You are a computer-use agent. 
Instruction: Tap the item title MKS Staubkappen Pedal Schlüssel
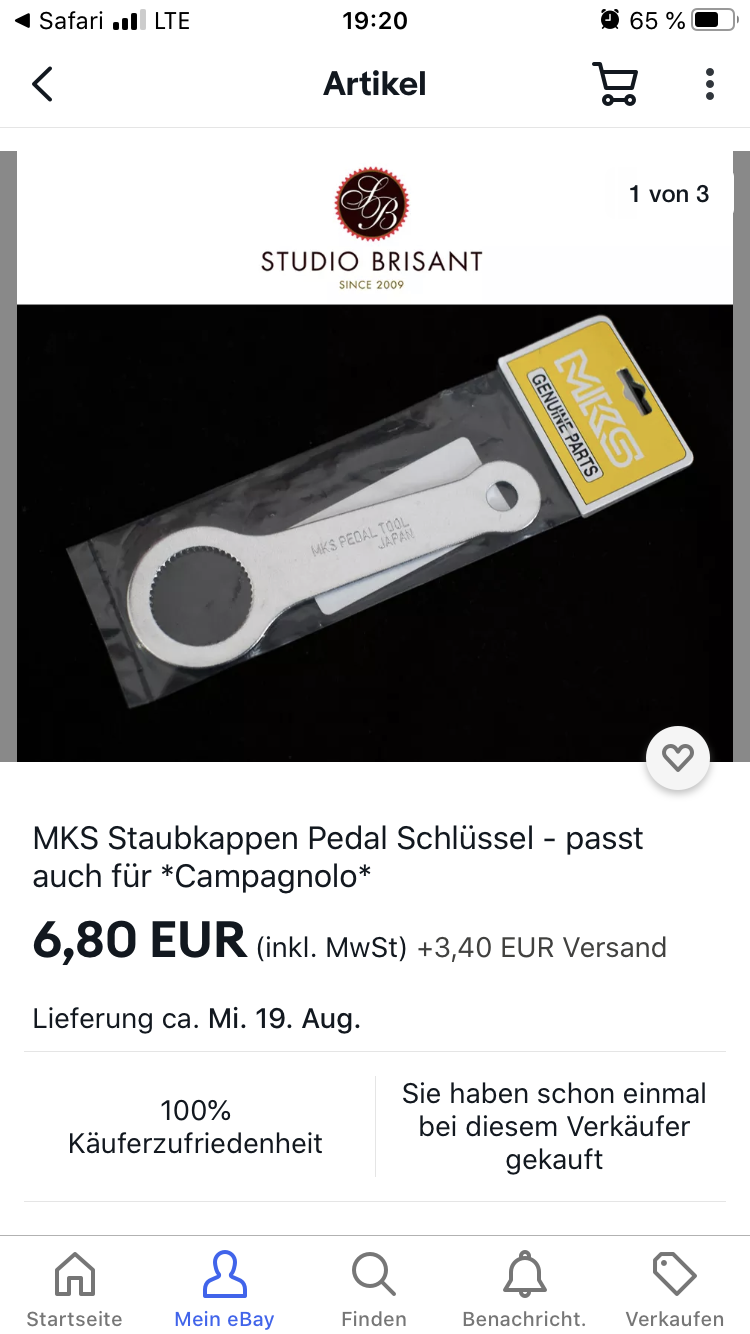coord(338,857)
